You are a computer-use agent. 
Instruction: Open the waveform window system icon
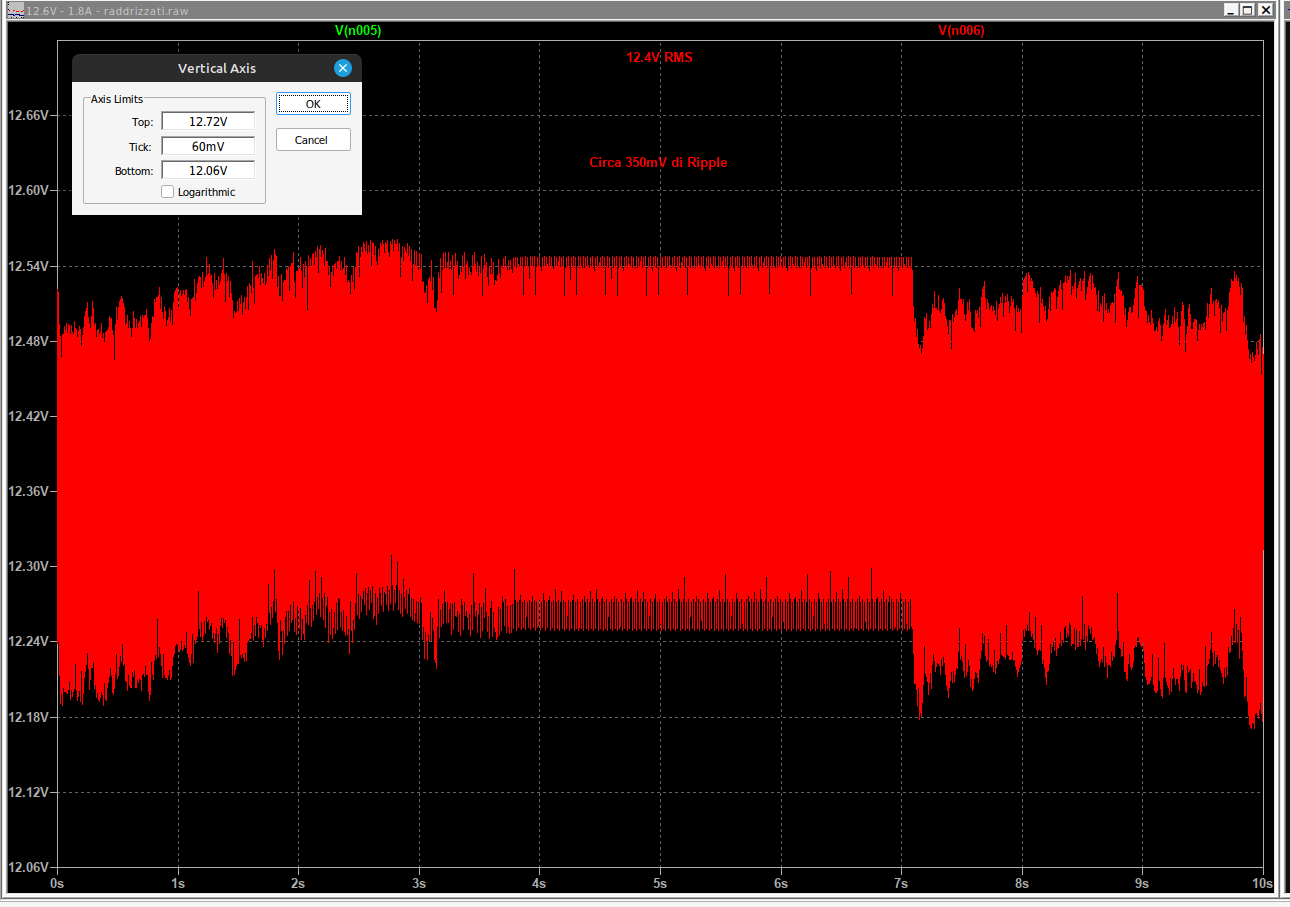pos(15,10)
